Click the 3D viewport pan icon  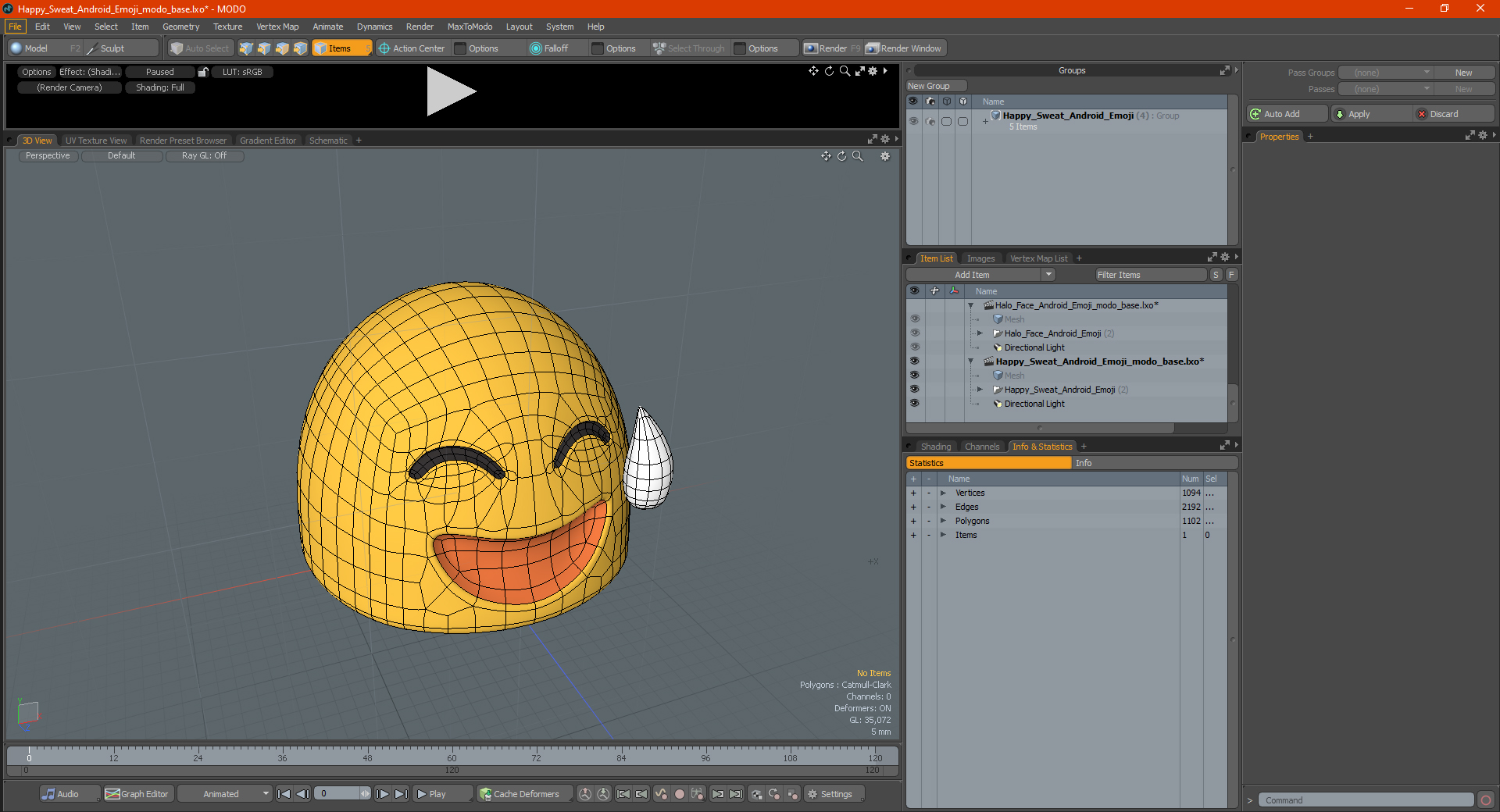click(826, 156)
